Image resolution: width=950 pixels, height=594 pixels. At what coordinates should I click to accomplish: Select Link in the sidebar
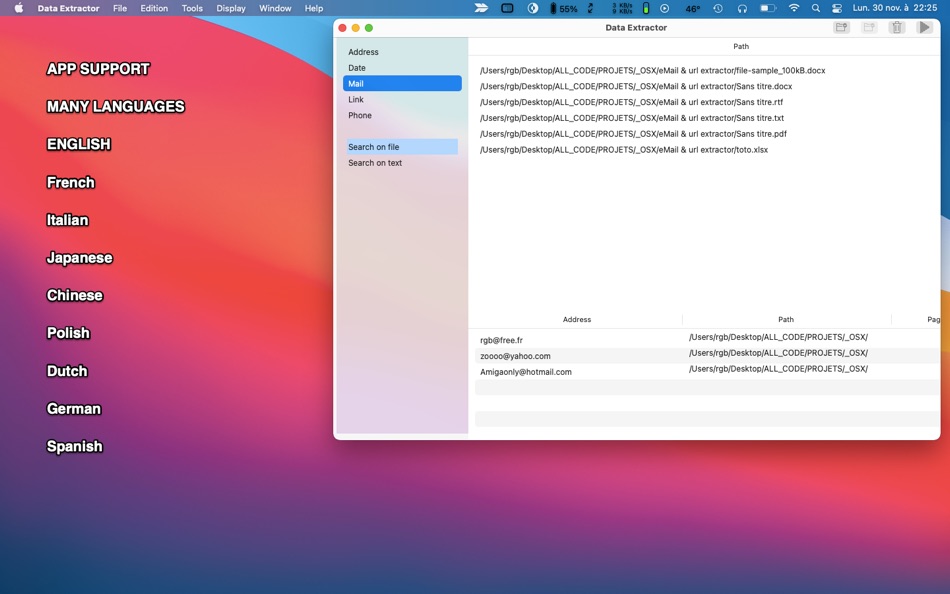coord(402,99)
